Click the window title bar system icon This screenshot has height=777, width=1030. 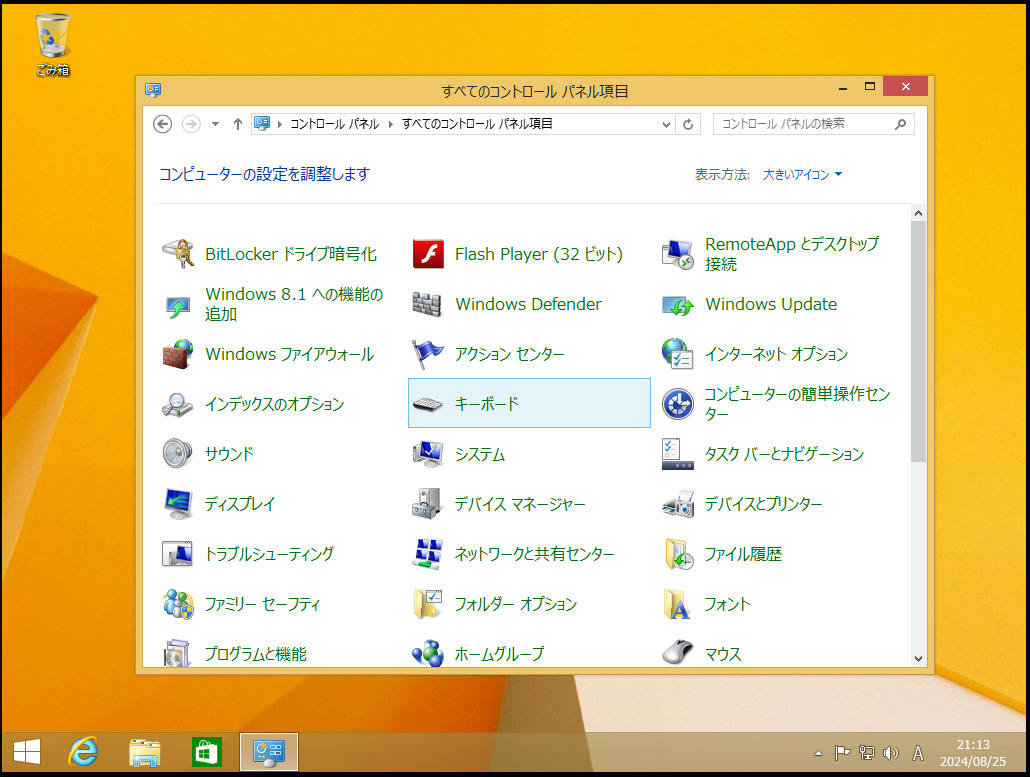153,90
